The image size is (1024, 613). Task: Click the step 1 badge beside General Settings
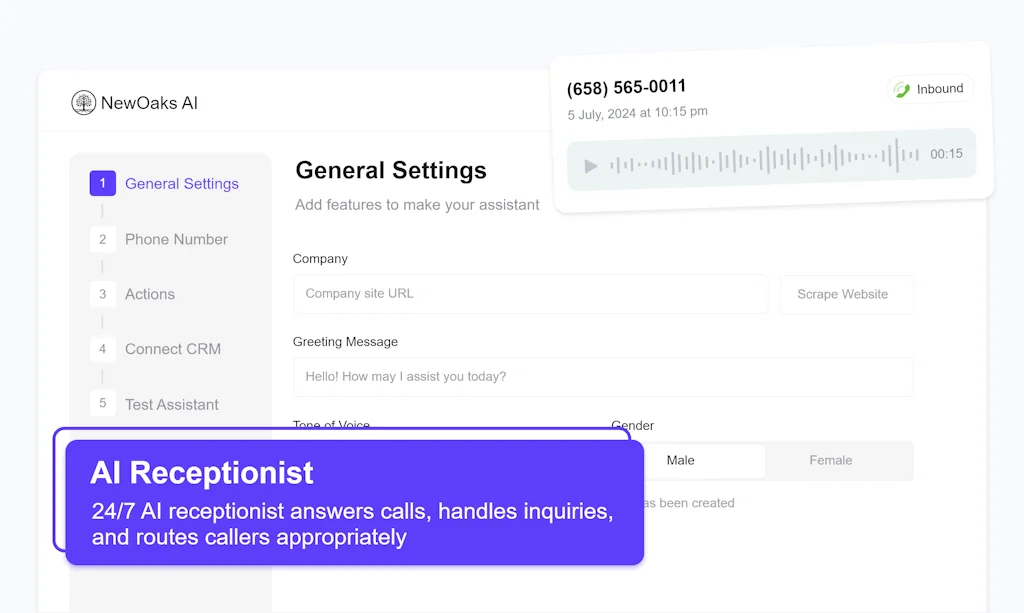103,183
